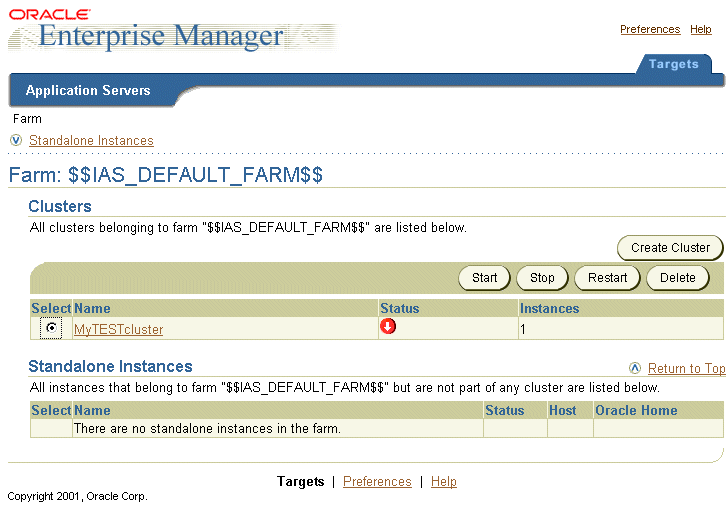The width and height of the screenshot is (728, 518).
Task: Click the red down status icon for MyTESTcluster
Action: tap(388, 326)
